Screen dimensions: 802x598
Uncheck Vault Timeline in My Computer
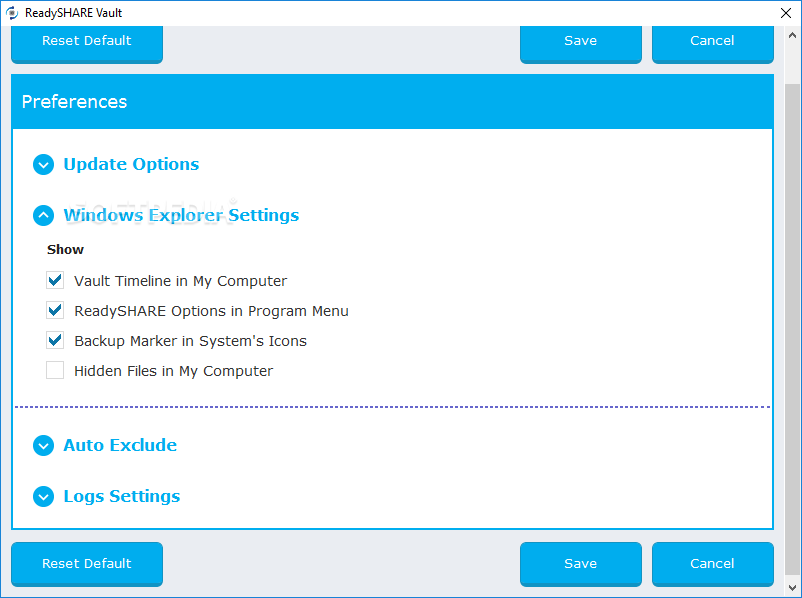click(55, 280)
